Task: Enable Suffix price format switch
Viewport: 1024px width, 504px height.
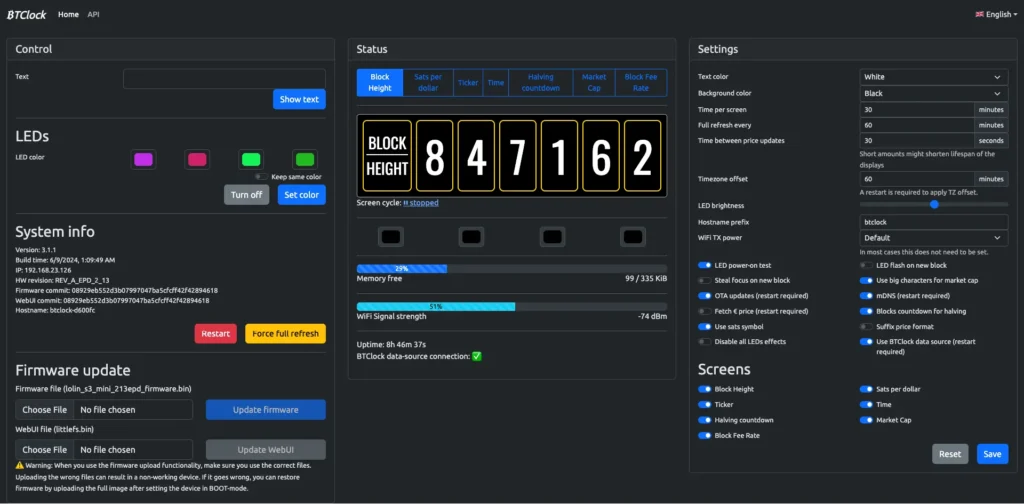Action: coord(866,326)
